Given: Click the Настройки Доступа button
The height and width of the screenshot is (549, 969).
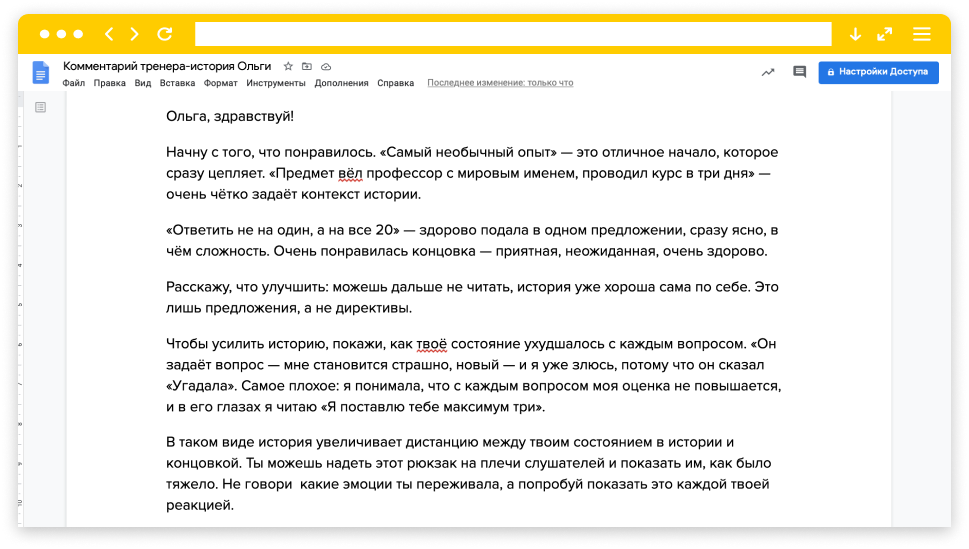Looking at the screenshot, I should (878, 72).
